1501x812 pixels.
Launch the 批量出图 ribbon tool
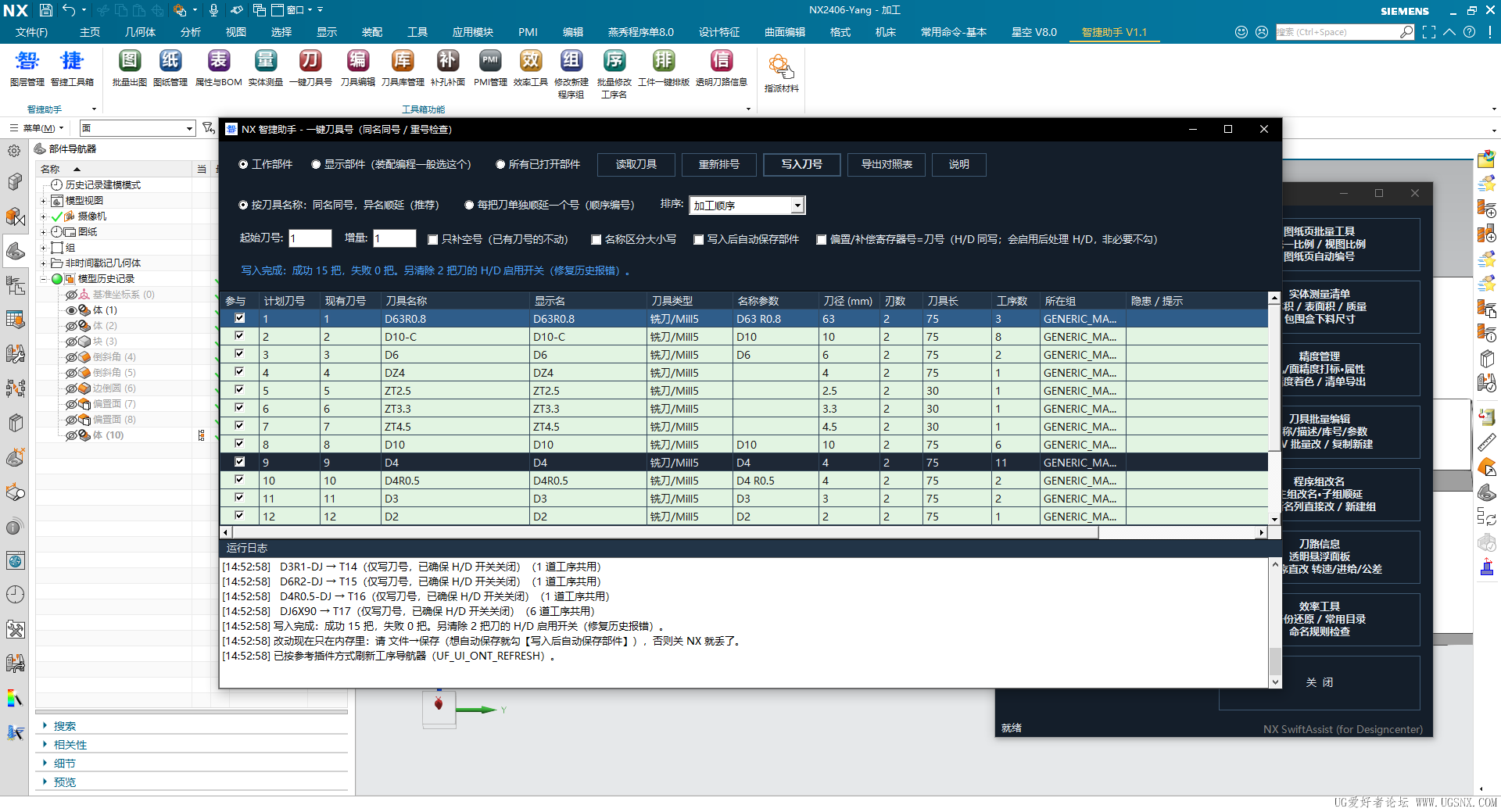(130, 67)
